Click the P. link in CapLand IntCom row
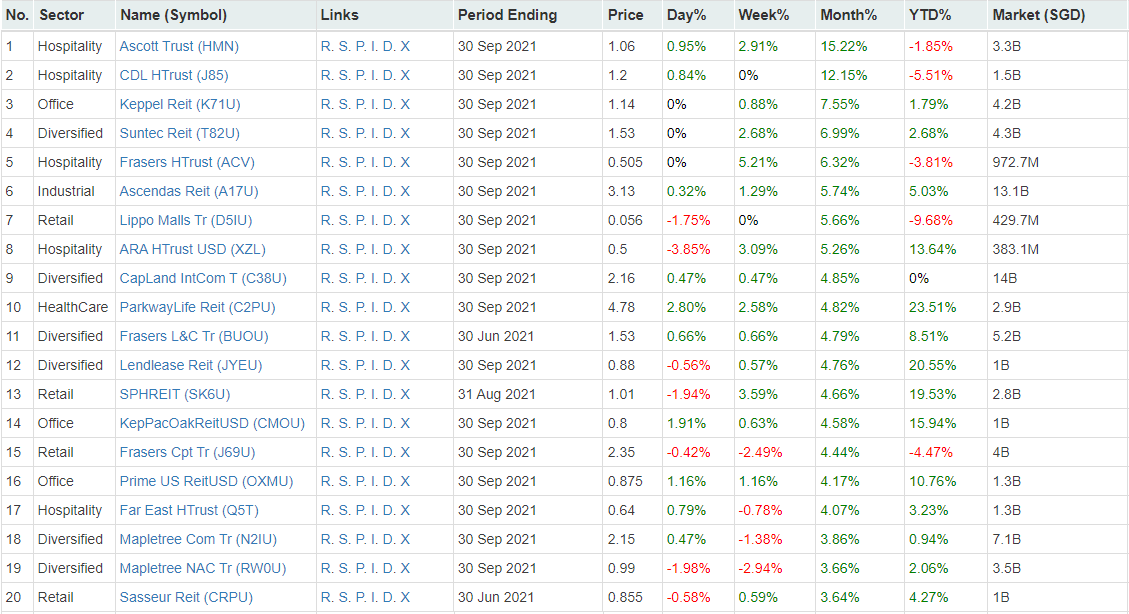The width and height of the screenshot is (1129, 614). coord(361,278)
